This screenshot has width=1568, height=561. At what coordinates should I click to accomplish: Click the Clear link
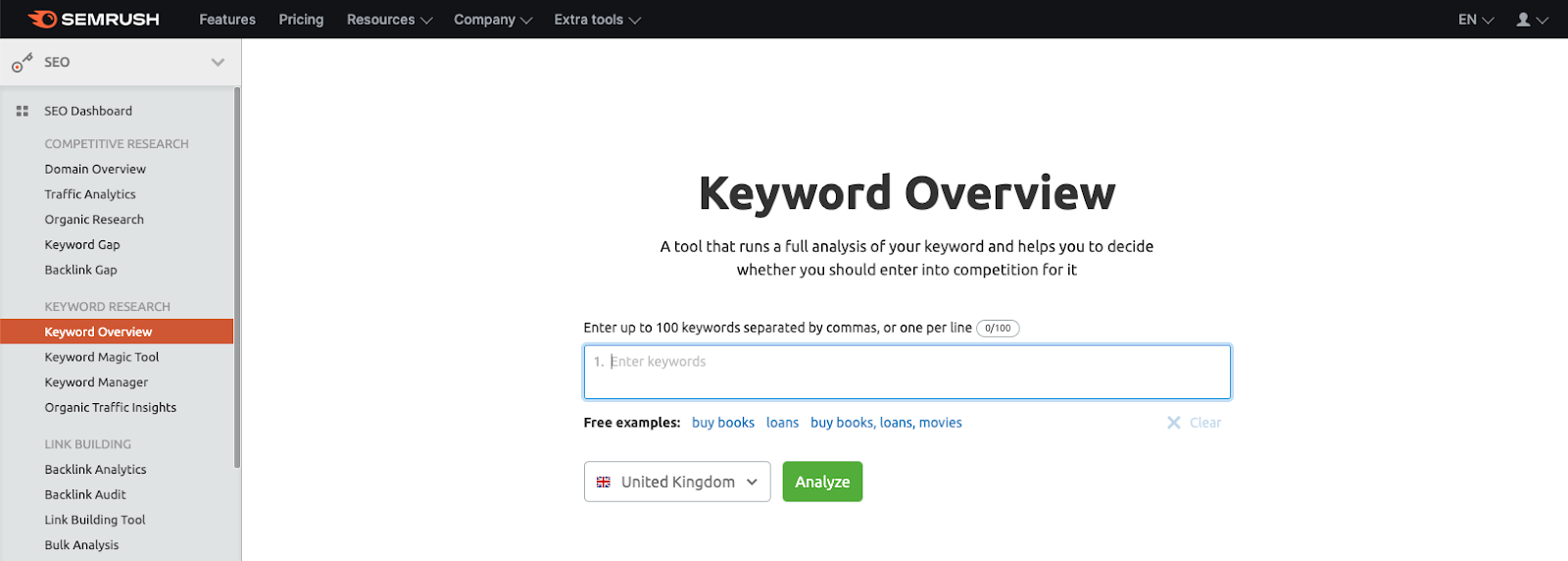pos(1205,423)
